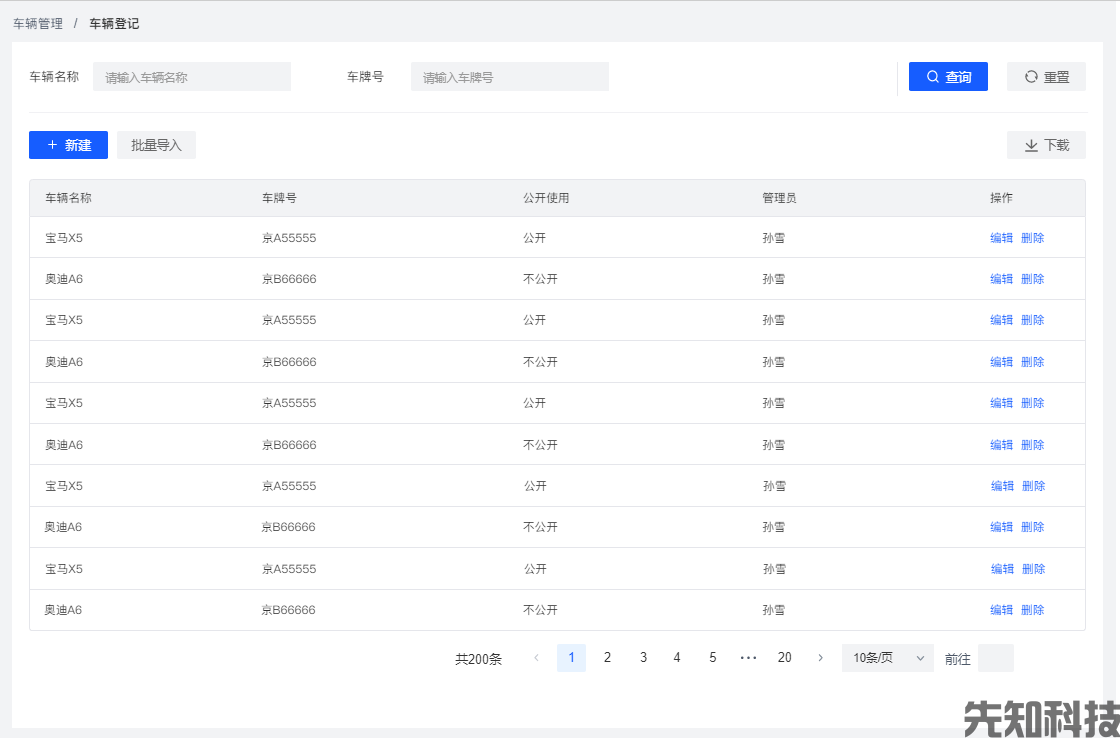Go to page 2 in pagination
Image resolution: width=1120 pixels, height=738 pixels.
607,658
